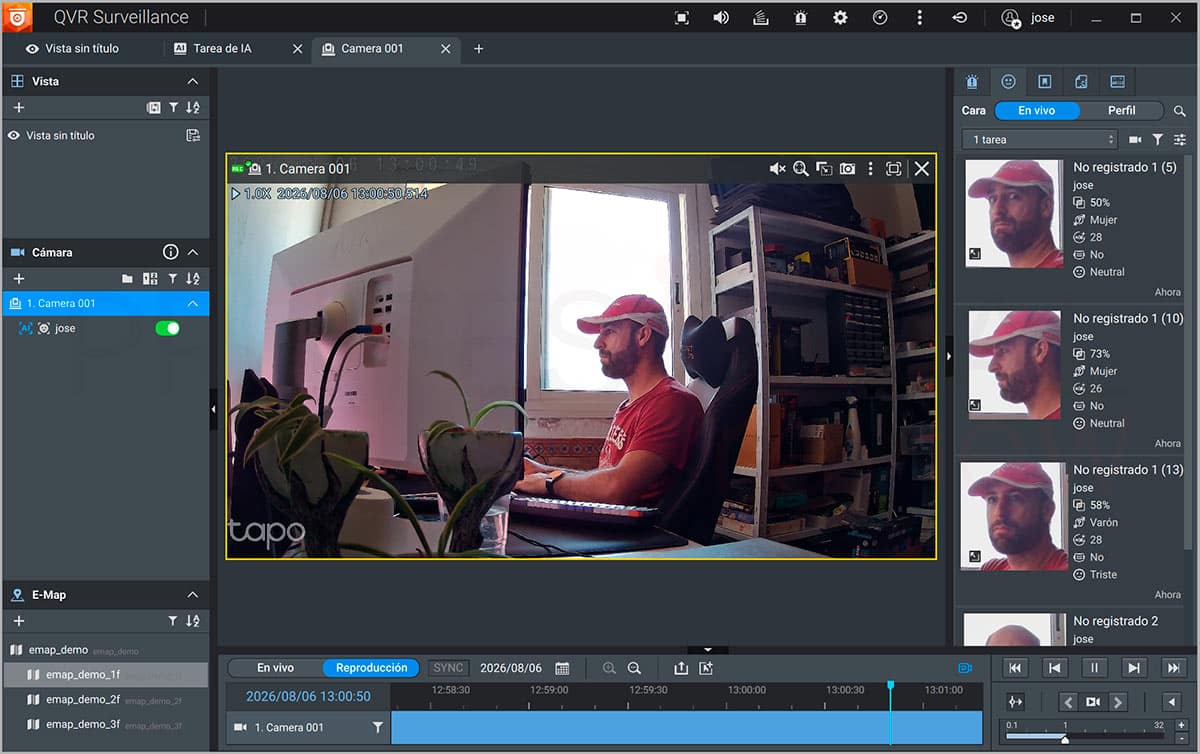Zoom out the timeline
The width and height of the screenshot is (1200, 754).
pos(634,668)
